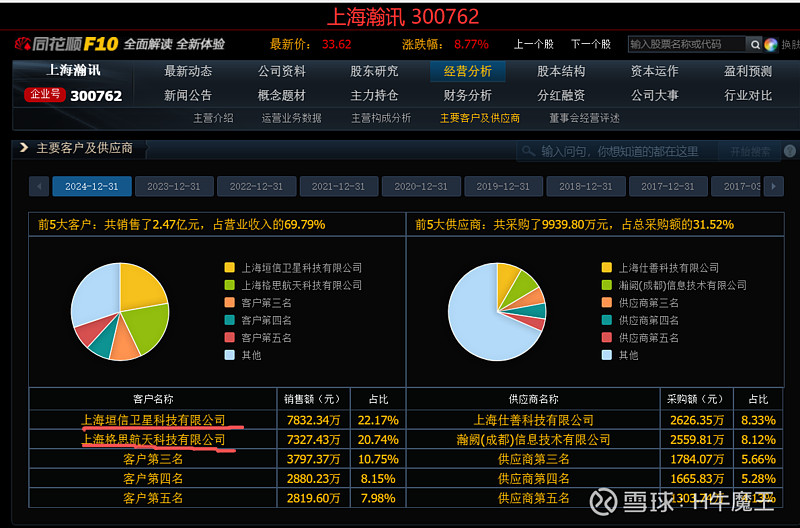Select the 2024-12-31 date tab
800x528 pixels.
coord(92,187)
